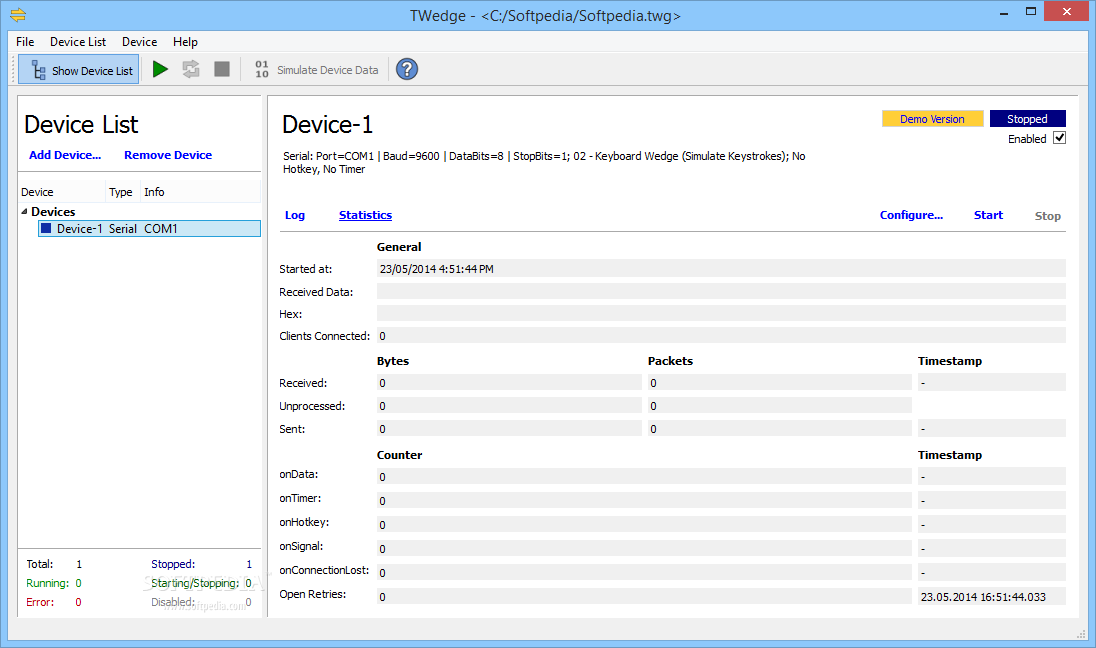
Task: Select Device-1 Serial COM1 row
Action: 150,229
